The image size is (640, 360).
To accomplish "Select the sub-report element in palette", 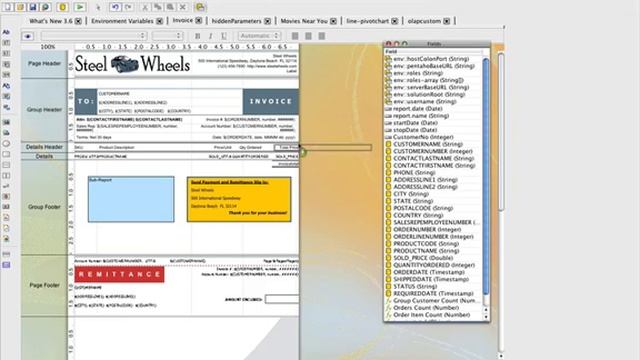I will (6, 265).
